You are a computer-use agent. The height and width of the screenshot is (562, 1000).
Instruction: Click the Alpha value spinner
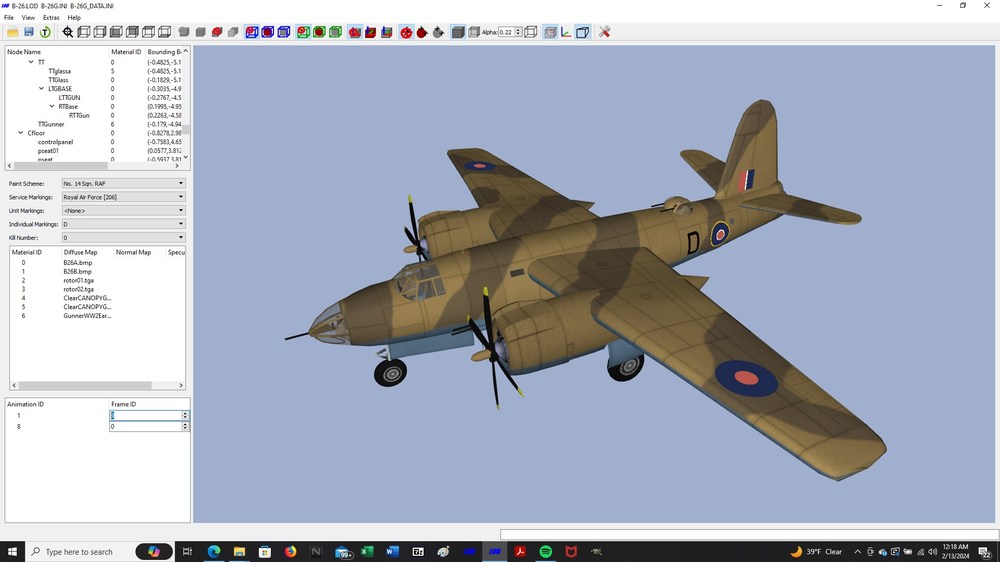pos(518,32)
